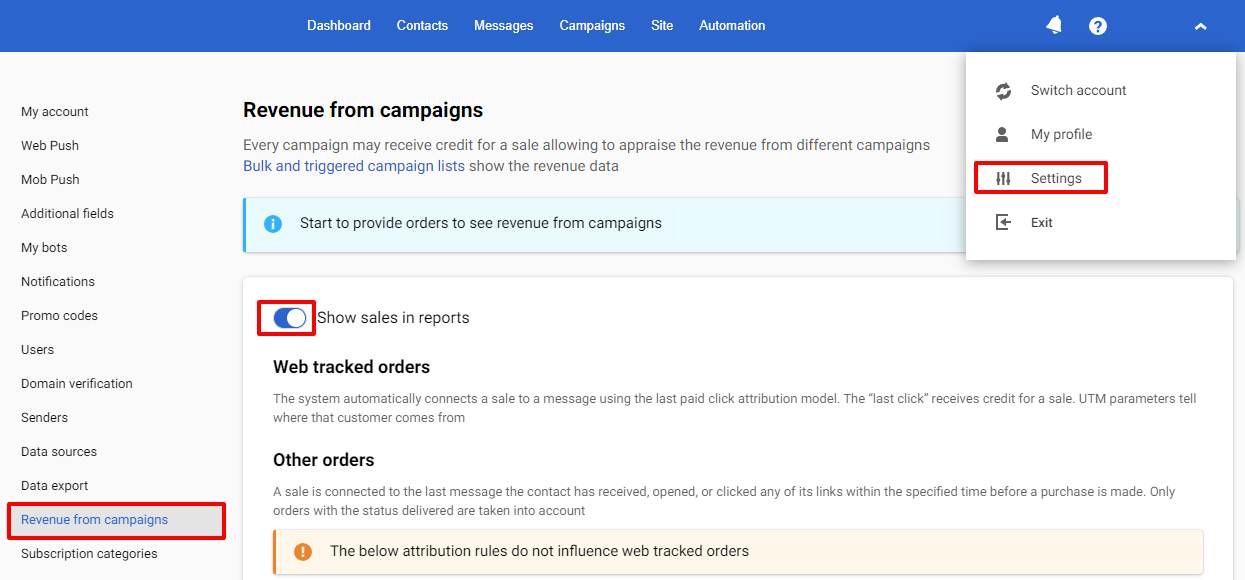Click the orange warning exclamation icon
Viewport: 1245px width, 580px height.
pos(303,551)
